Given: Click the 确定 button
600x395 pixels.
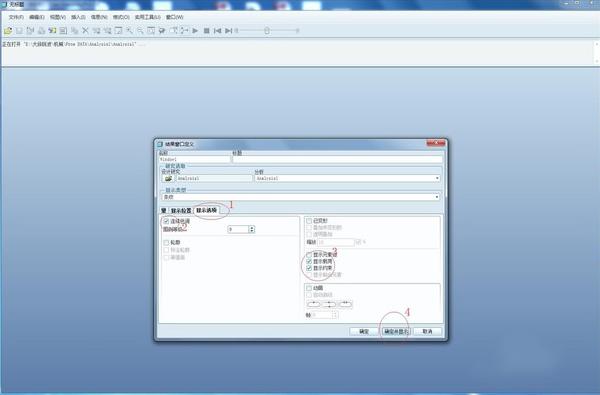Looking at the screenshot, I should pyautogui.click(x=364, y=331).
